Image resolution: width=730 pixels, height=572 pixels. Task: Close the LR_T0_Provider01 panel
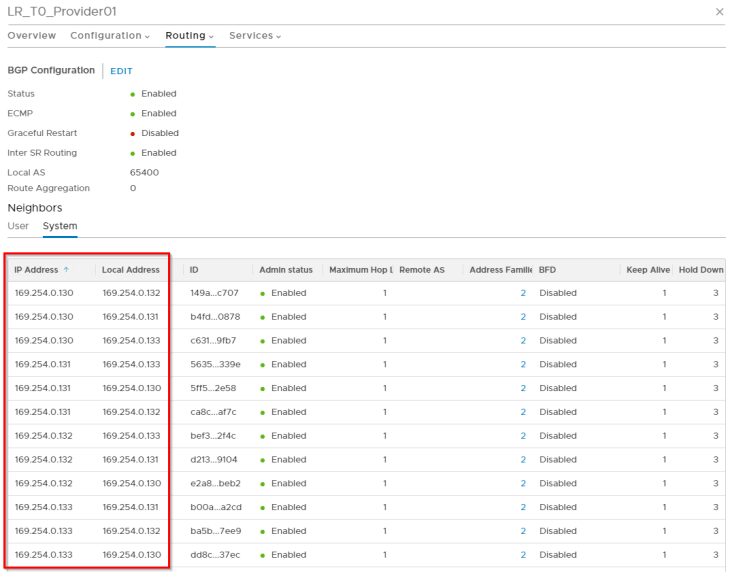coord(720,11)
